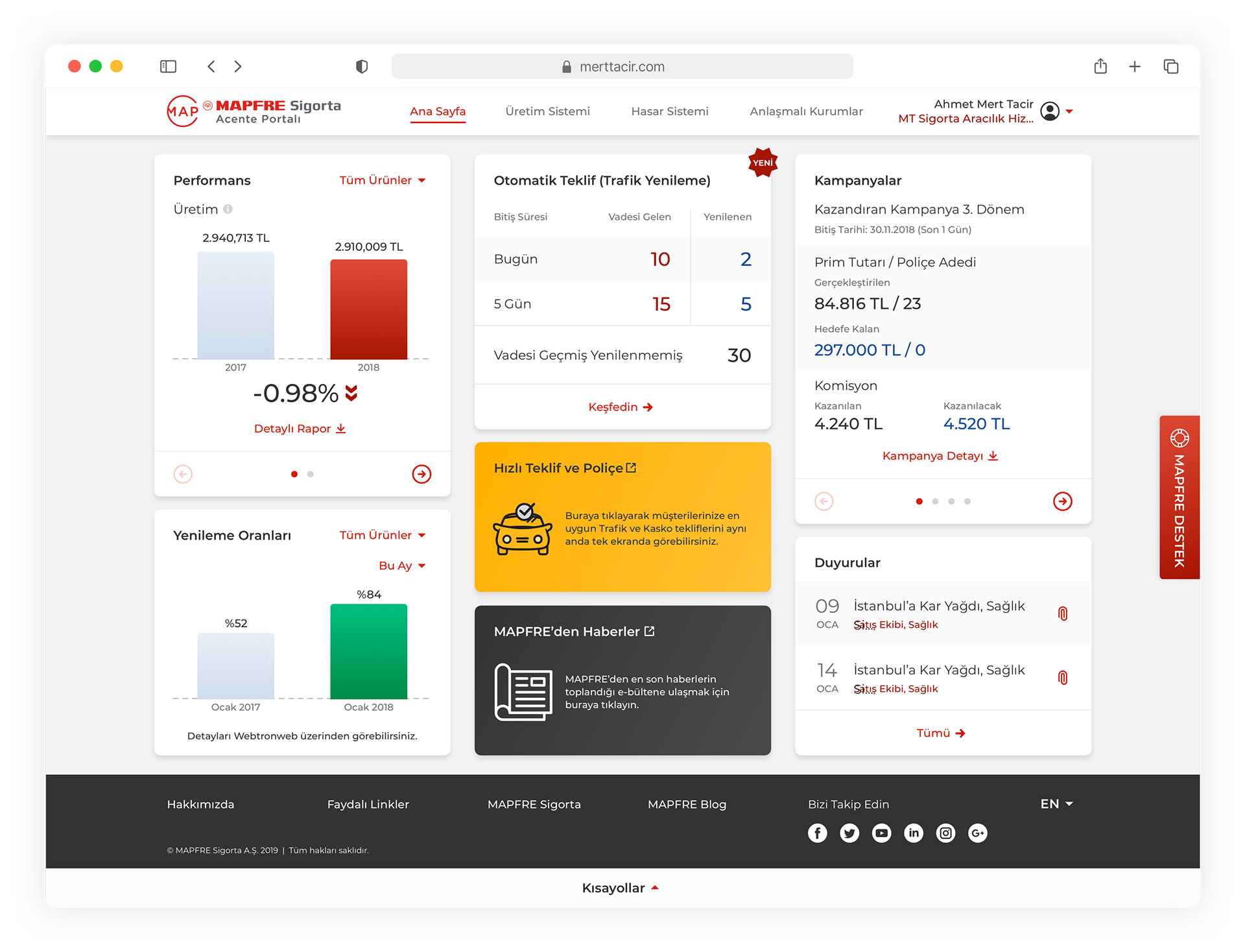Open Bu Ay period dropdown
Image resolution: width=1245 pixels, height=952 pixels.
tap(402, 565)
